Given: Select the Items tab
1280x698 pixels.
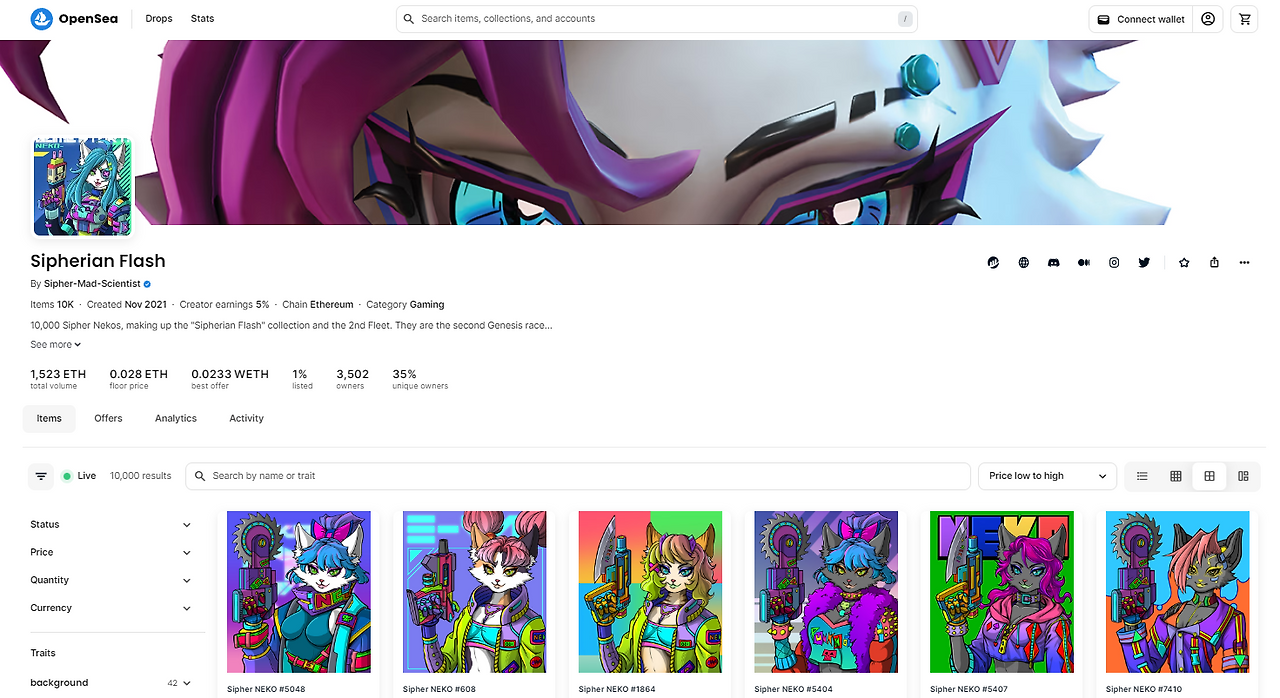Looking at the screenshot, I should (x=49, y=418).
